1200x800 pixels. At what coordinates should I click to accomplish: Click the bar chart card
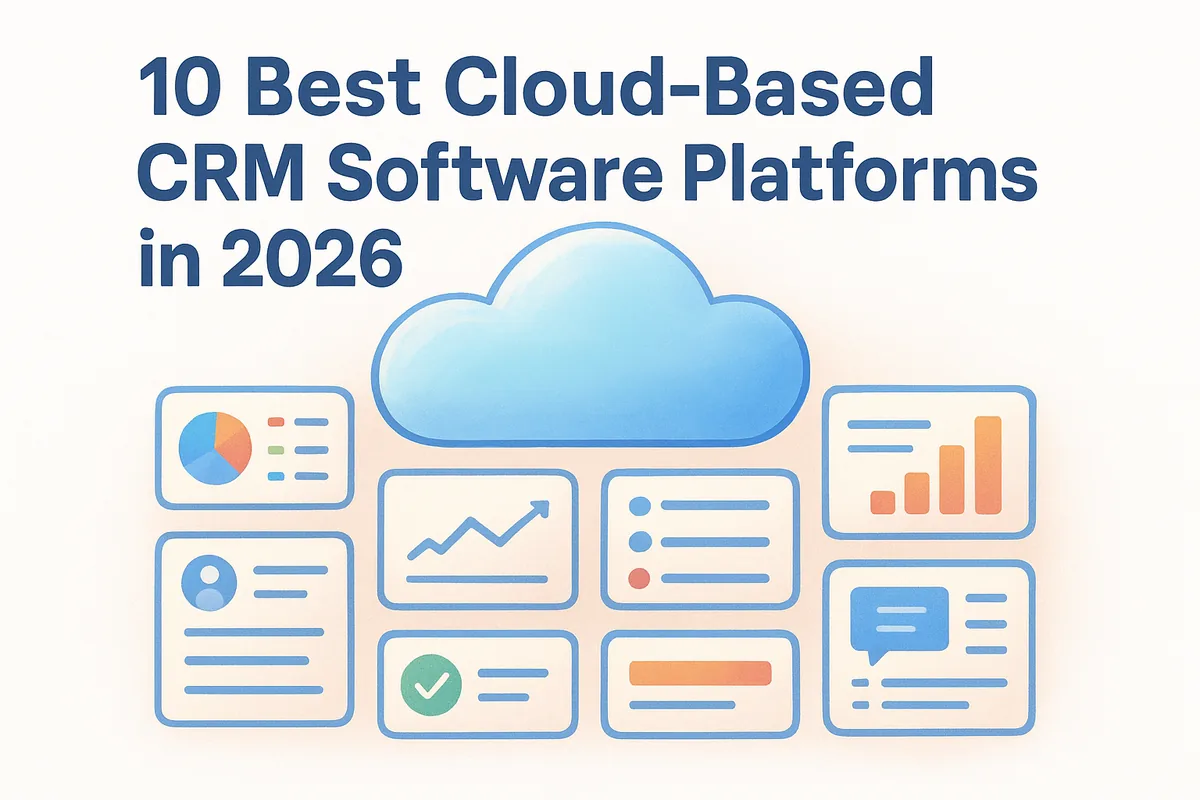[x=928, y=462]
